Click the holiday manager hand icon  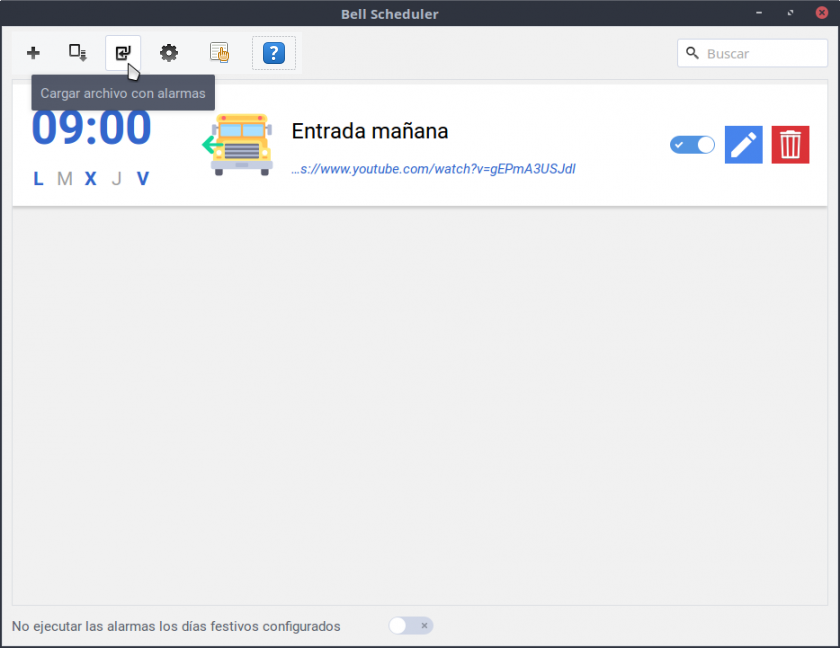tap(220, 53)
